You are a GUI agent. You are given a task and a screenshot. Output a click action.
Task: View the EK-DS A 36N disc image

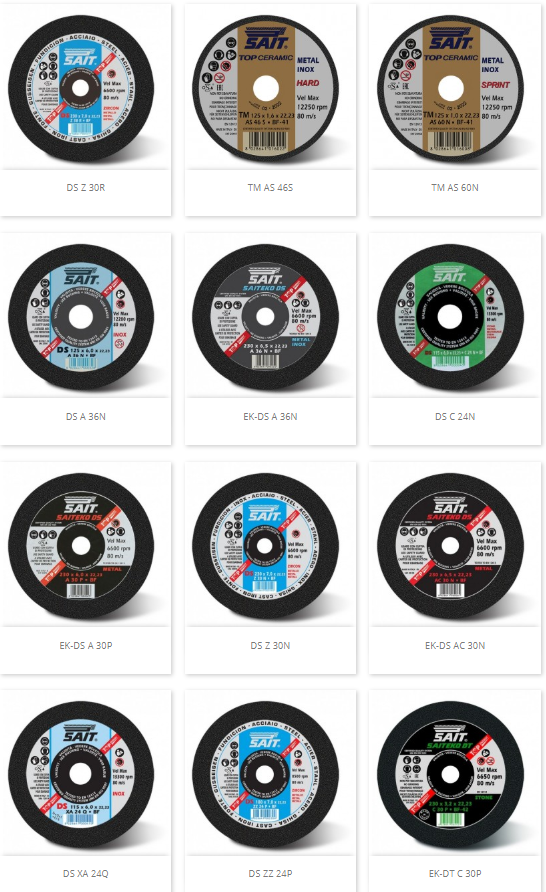pos(265,317)
